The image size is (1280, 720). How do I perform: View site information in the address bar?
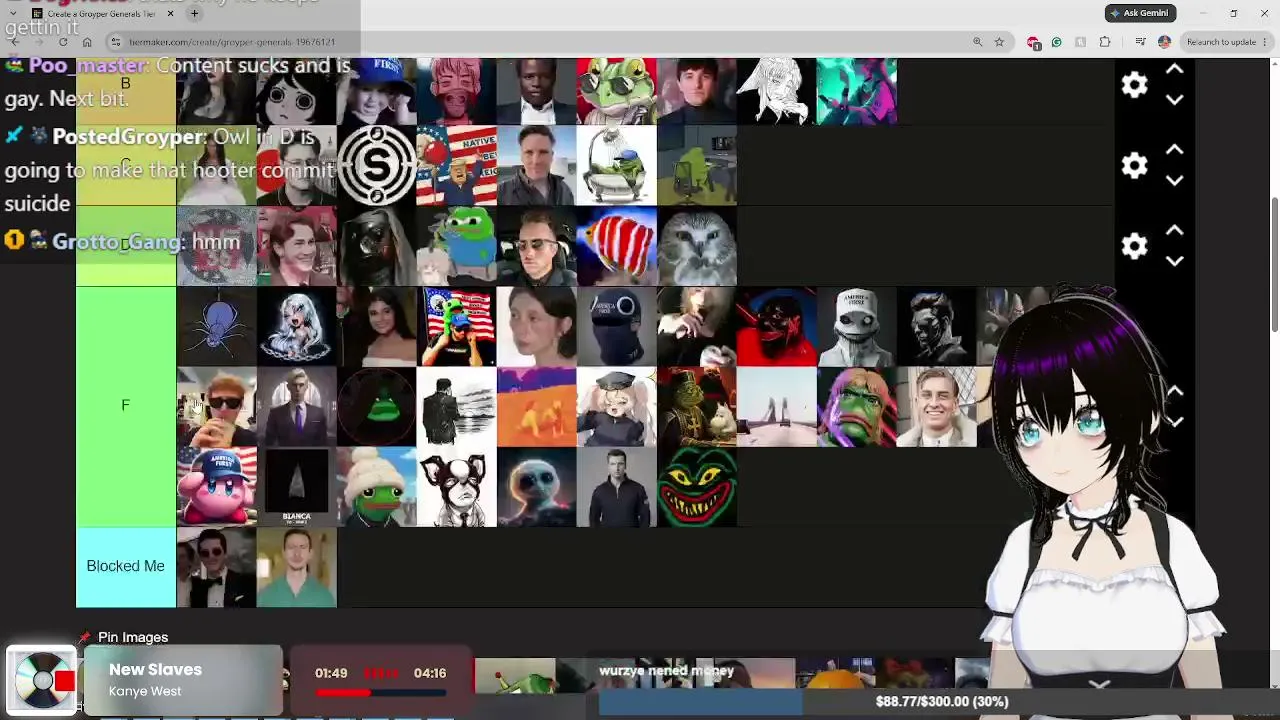tap(116, 42)
